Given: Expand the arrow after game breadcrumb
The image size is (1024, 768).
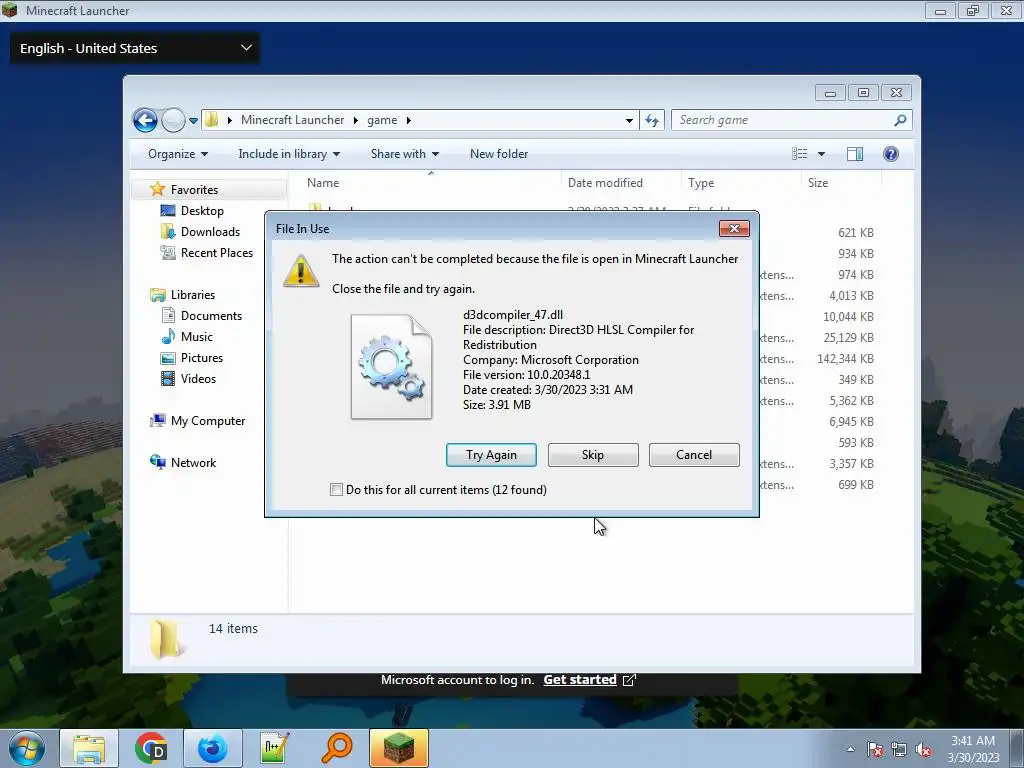Looking at the screenshot, I should point(409,120).
